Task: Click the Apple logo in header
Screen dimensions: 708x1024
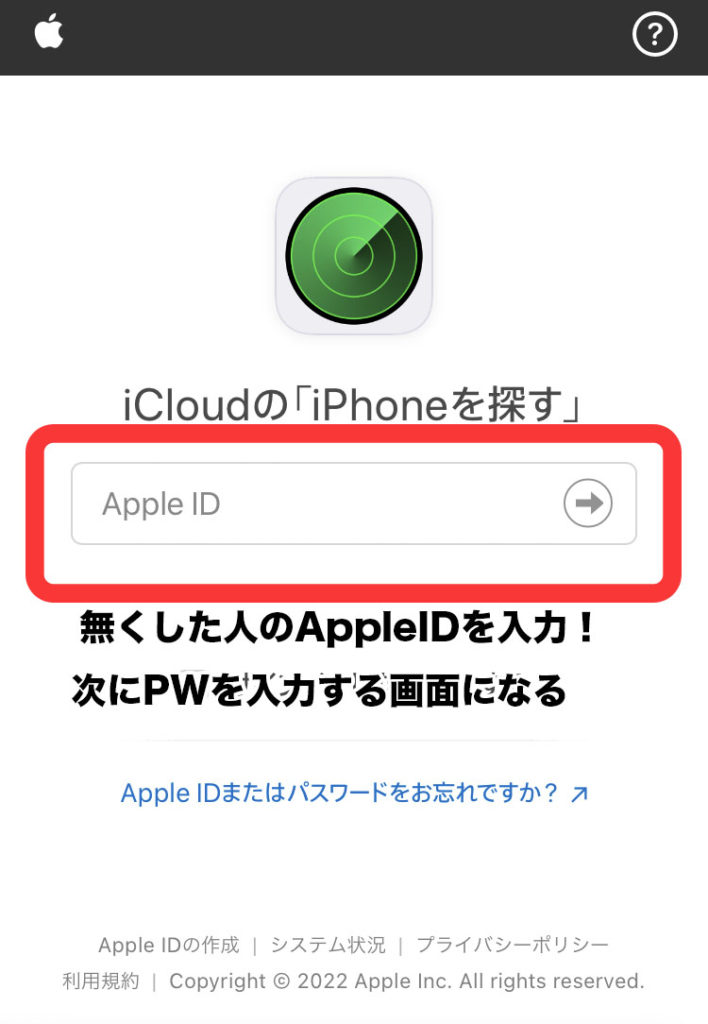Action: [x=49, y=32]
